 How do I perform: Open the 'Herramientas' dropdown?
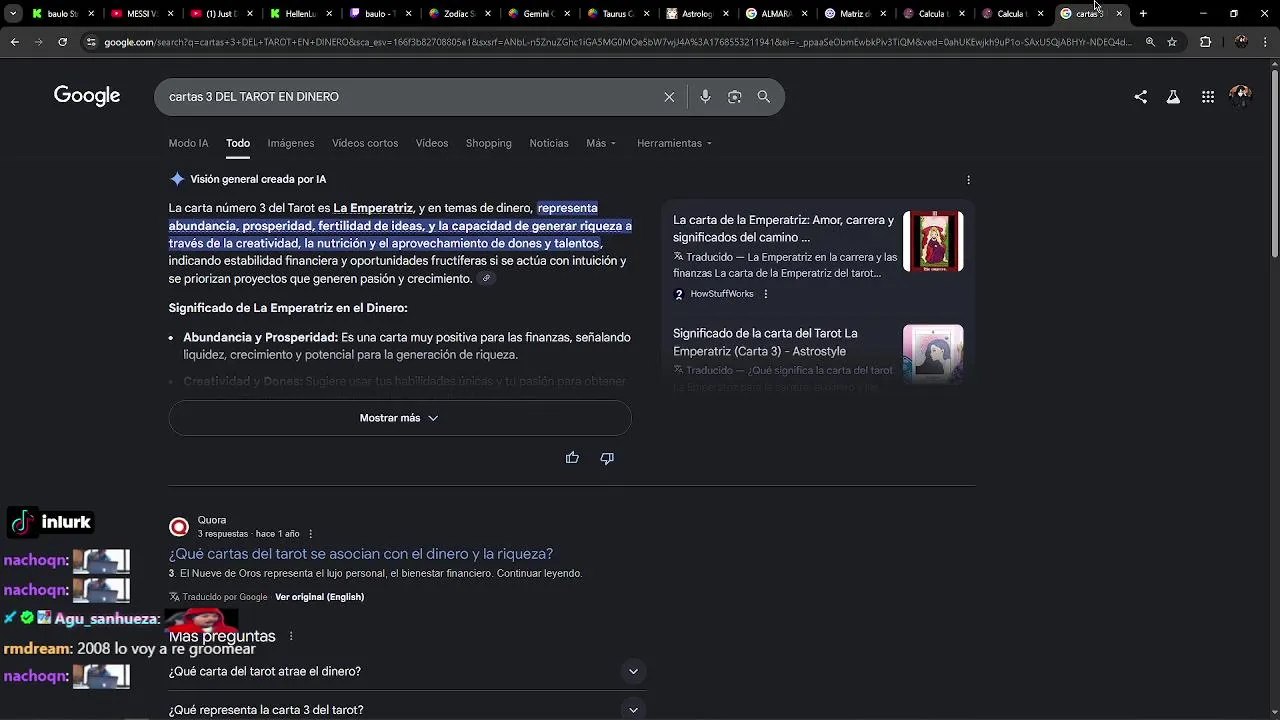pos(675,143)
